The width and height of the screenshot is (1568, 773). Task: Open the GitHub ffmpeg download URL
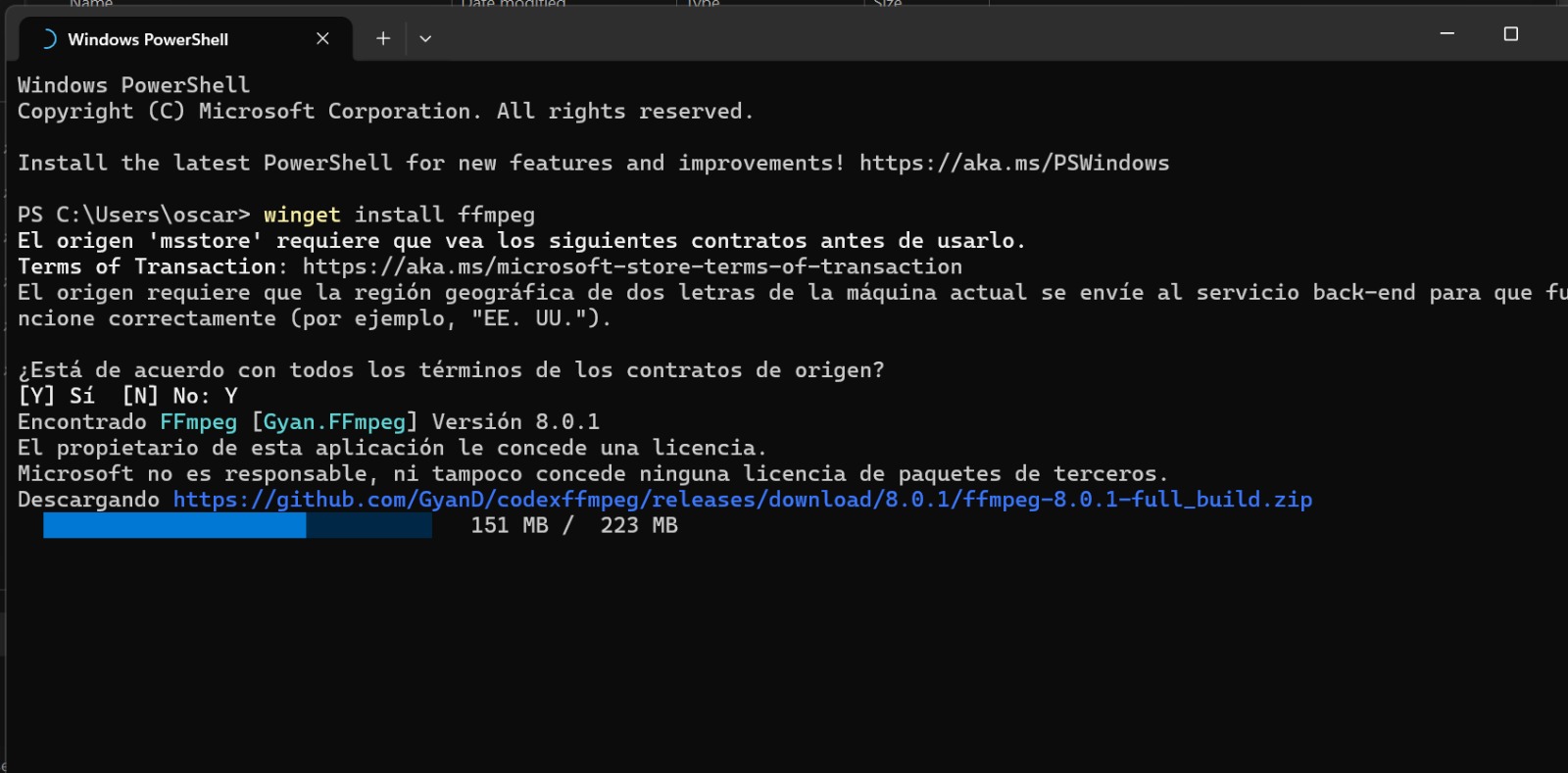coord(740,499)
